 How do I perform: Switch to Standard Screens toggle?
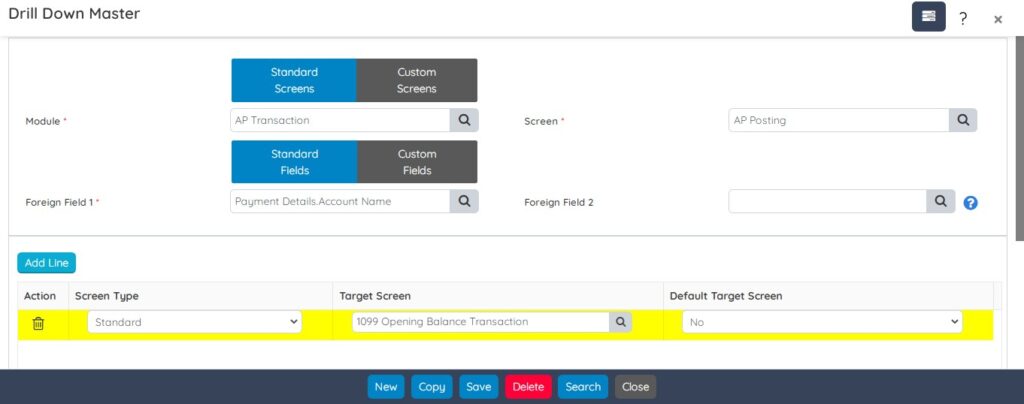[x=293, y=80]
